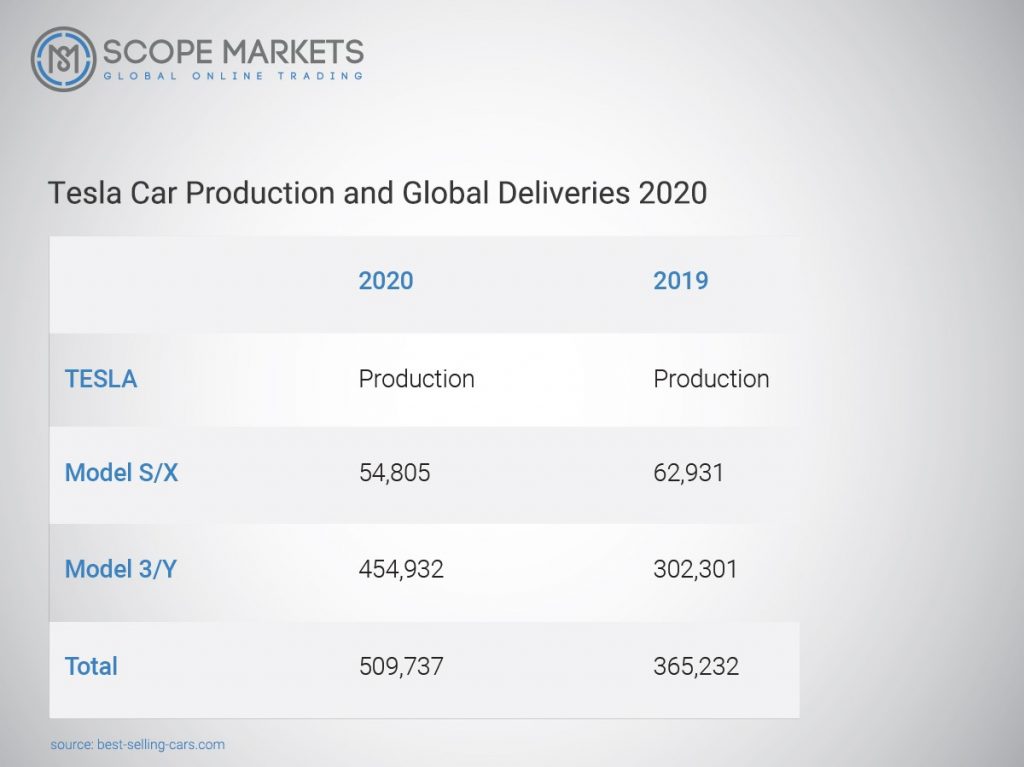Click 'Production' under the 2019 column
The image size is (1024, 767).
711,379
